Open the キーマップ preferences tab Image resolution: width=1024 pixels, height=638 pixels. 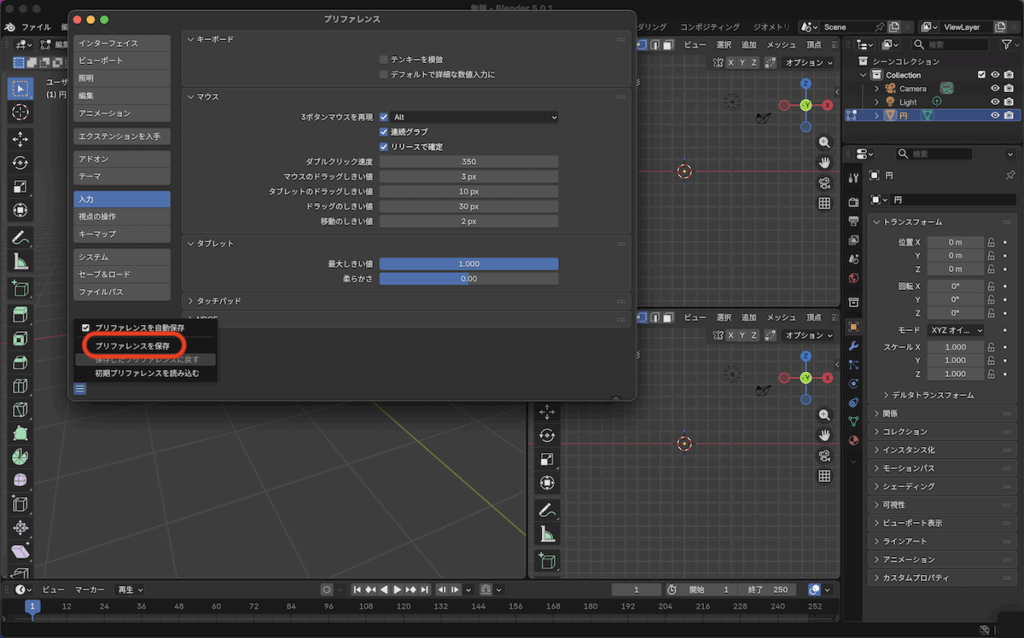click(x=121, y=233)
